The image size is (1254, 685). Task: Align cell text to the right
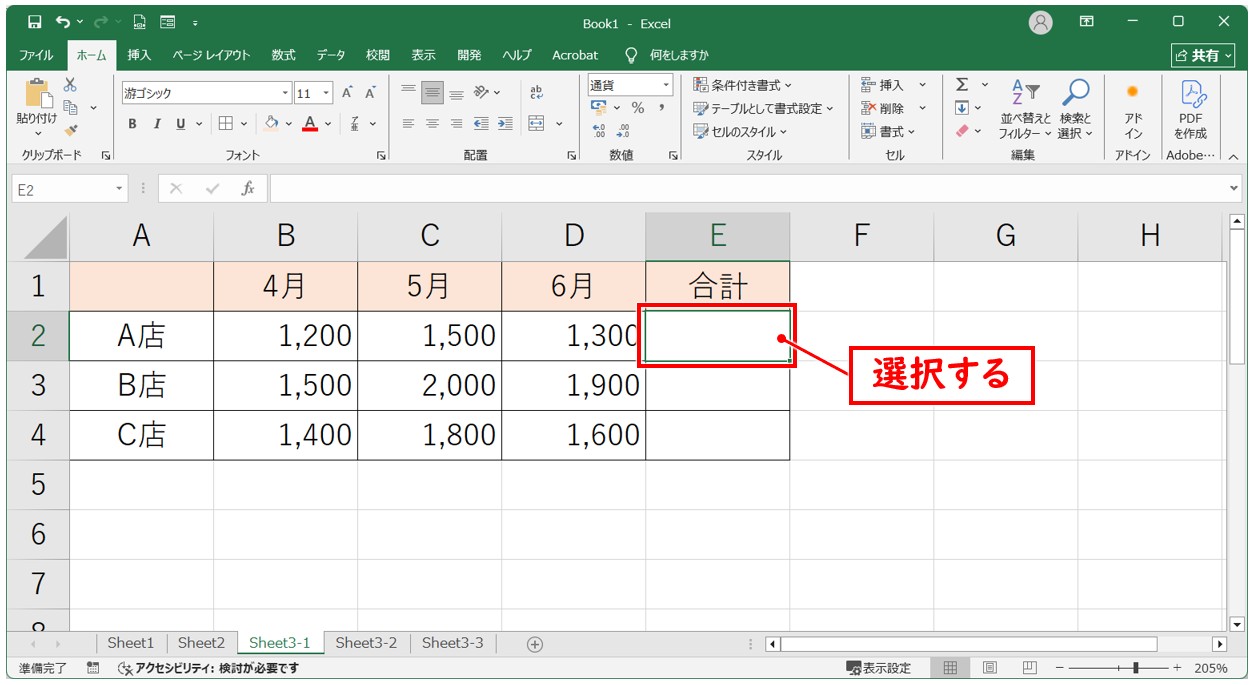coord(456,124)
